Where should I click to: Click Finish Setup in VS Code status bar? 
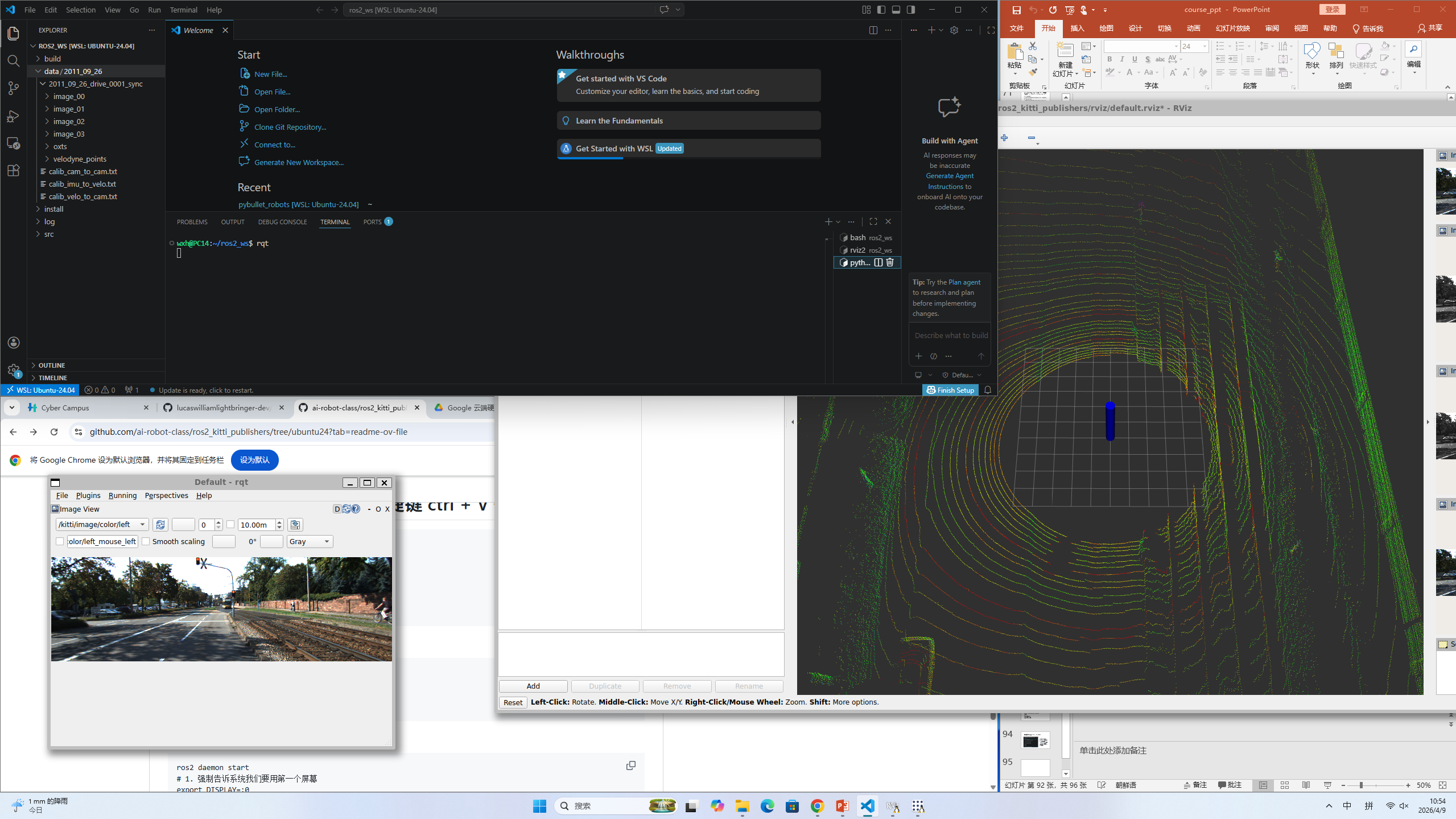pos(950,390)
